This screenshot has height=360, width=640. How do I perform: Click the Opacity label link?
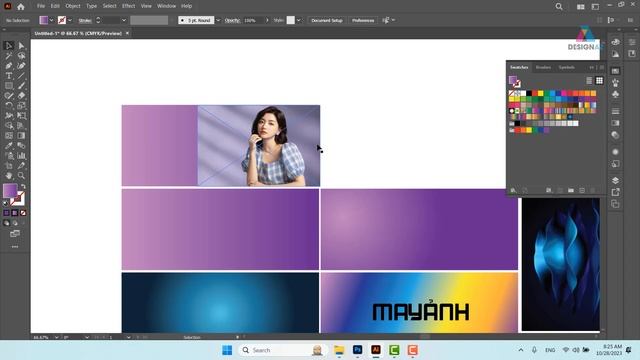point(232,20)
